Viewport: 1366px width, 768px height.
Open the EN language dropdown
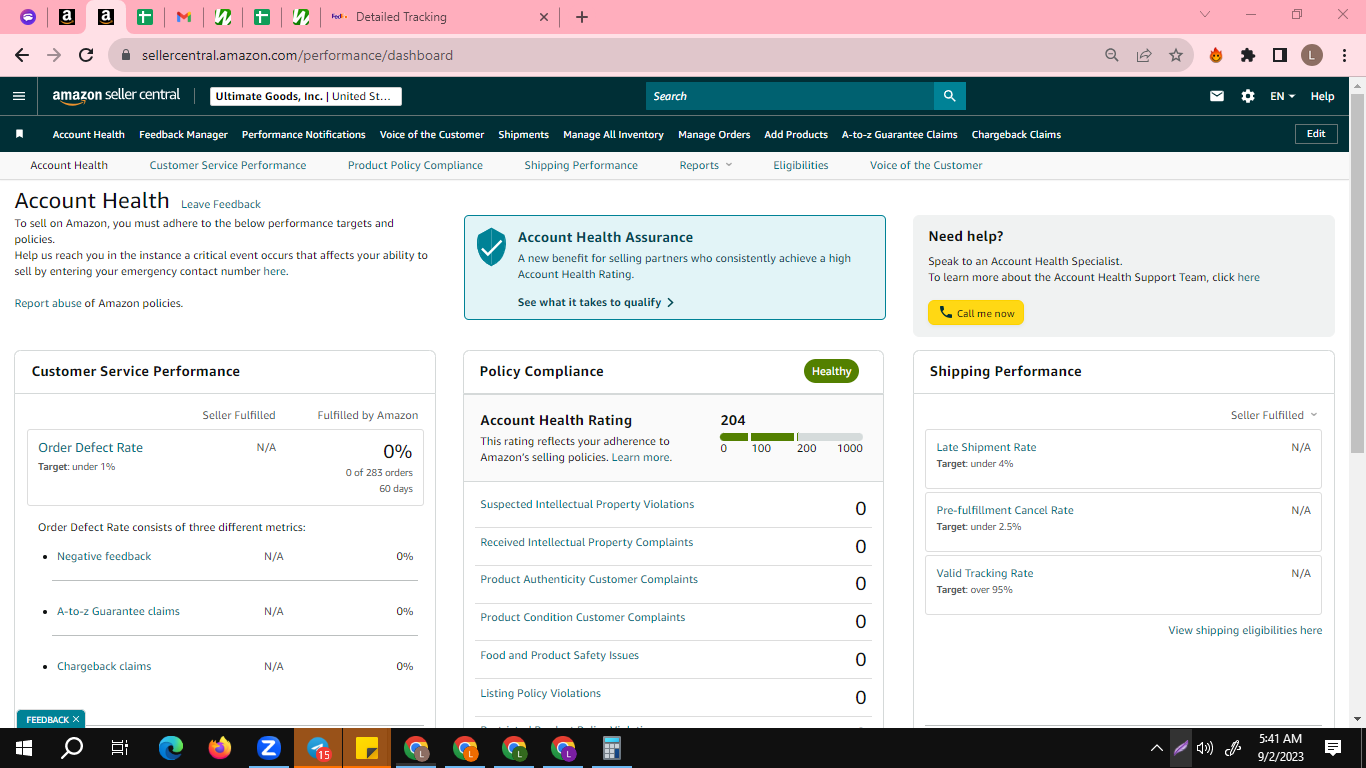point(1282,96)
